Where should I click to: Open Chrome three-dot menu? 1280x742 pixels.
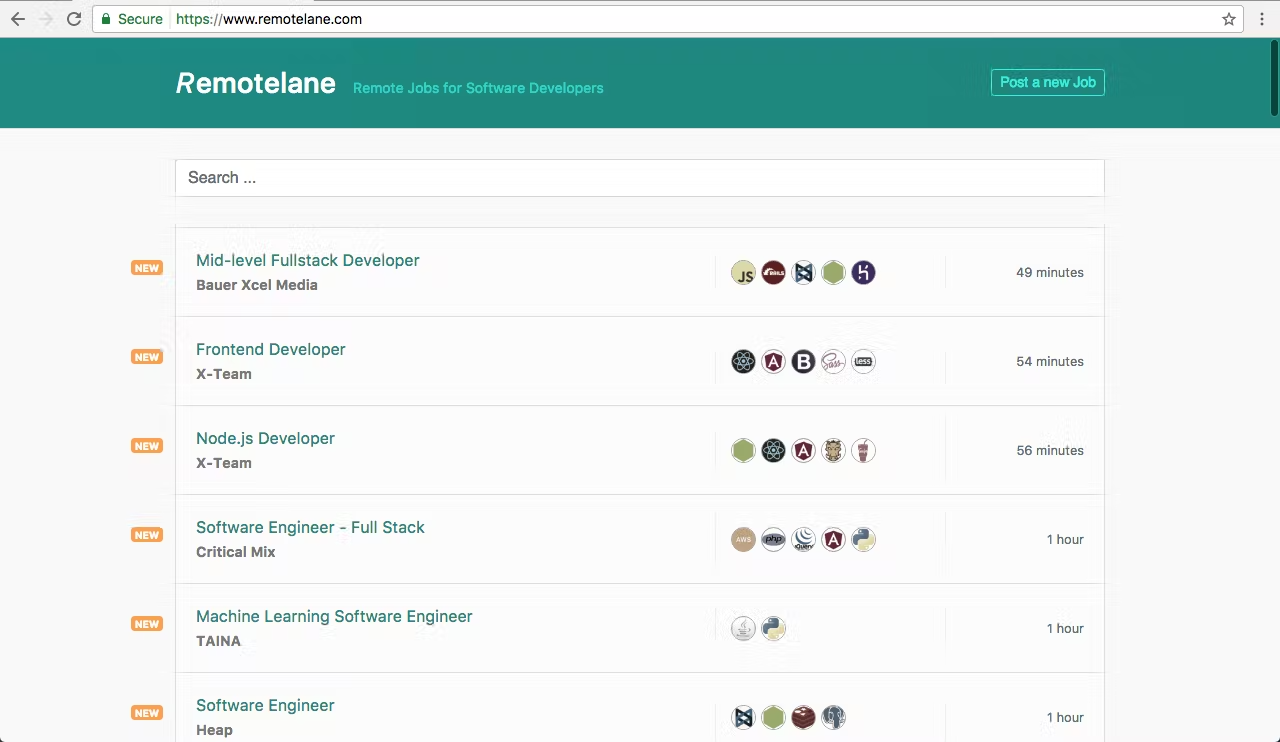[x=1263, y=19]
